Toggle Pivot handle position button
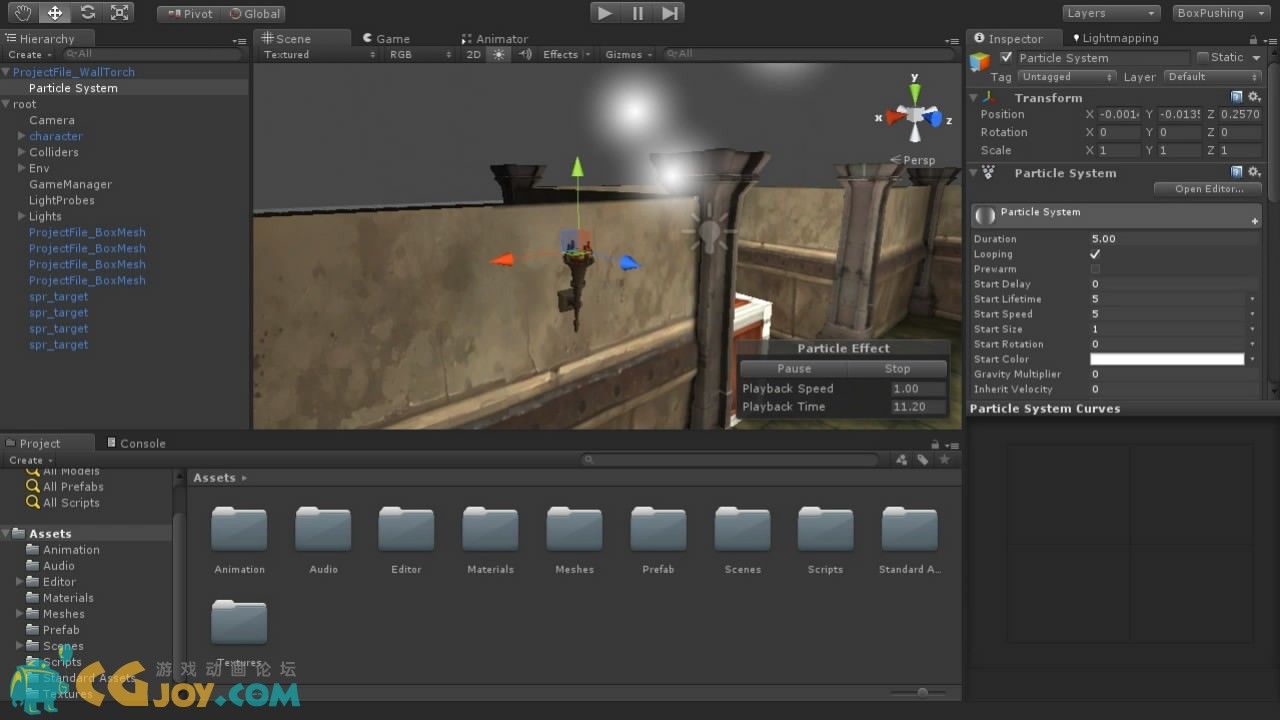 pos(188,14)
